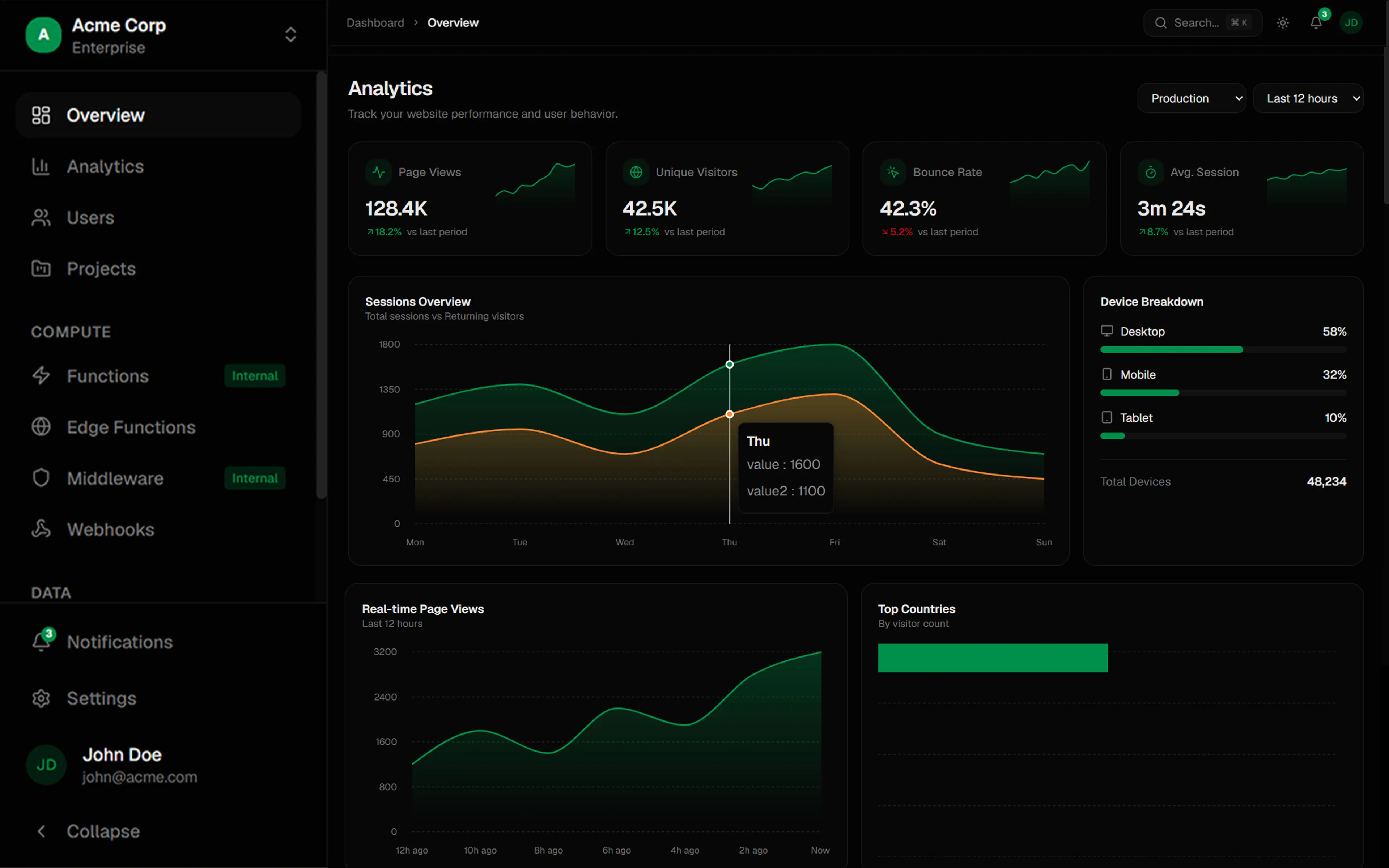Open the JD user avatar menu
This screenshot has width=1389, height=868.
pyautogui.click(x=1351, y=23)
